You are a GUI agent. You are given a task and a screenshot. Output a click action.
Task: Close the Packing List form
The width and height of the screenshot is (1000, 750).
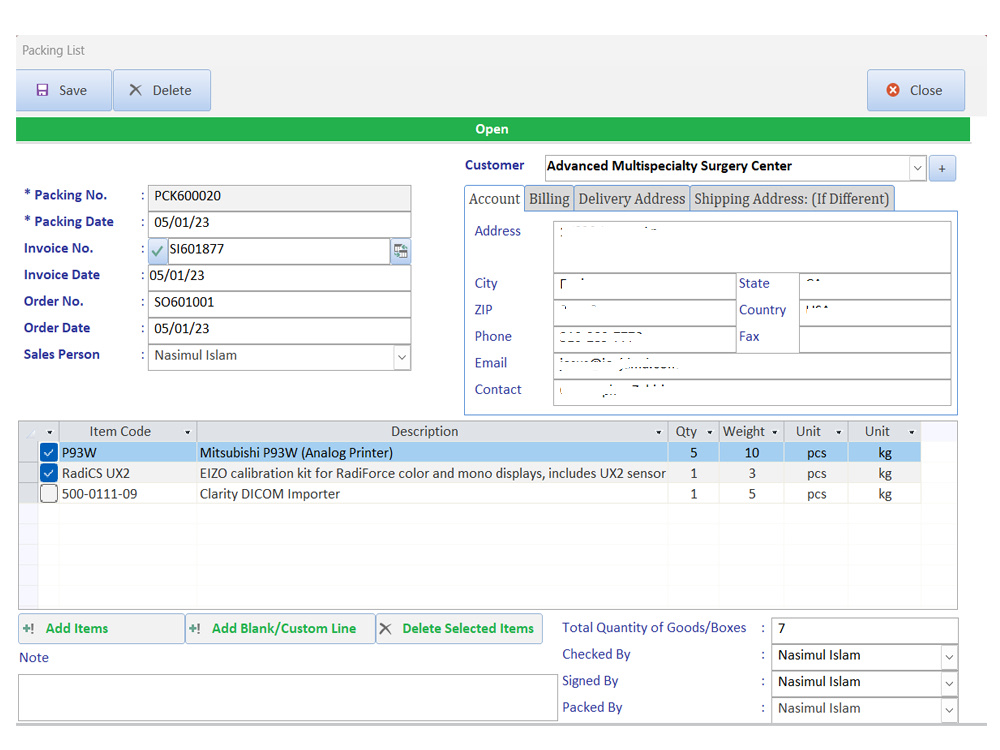point(915,91)
